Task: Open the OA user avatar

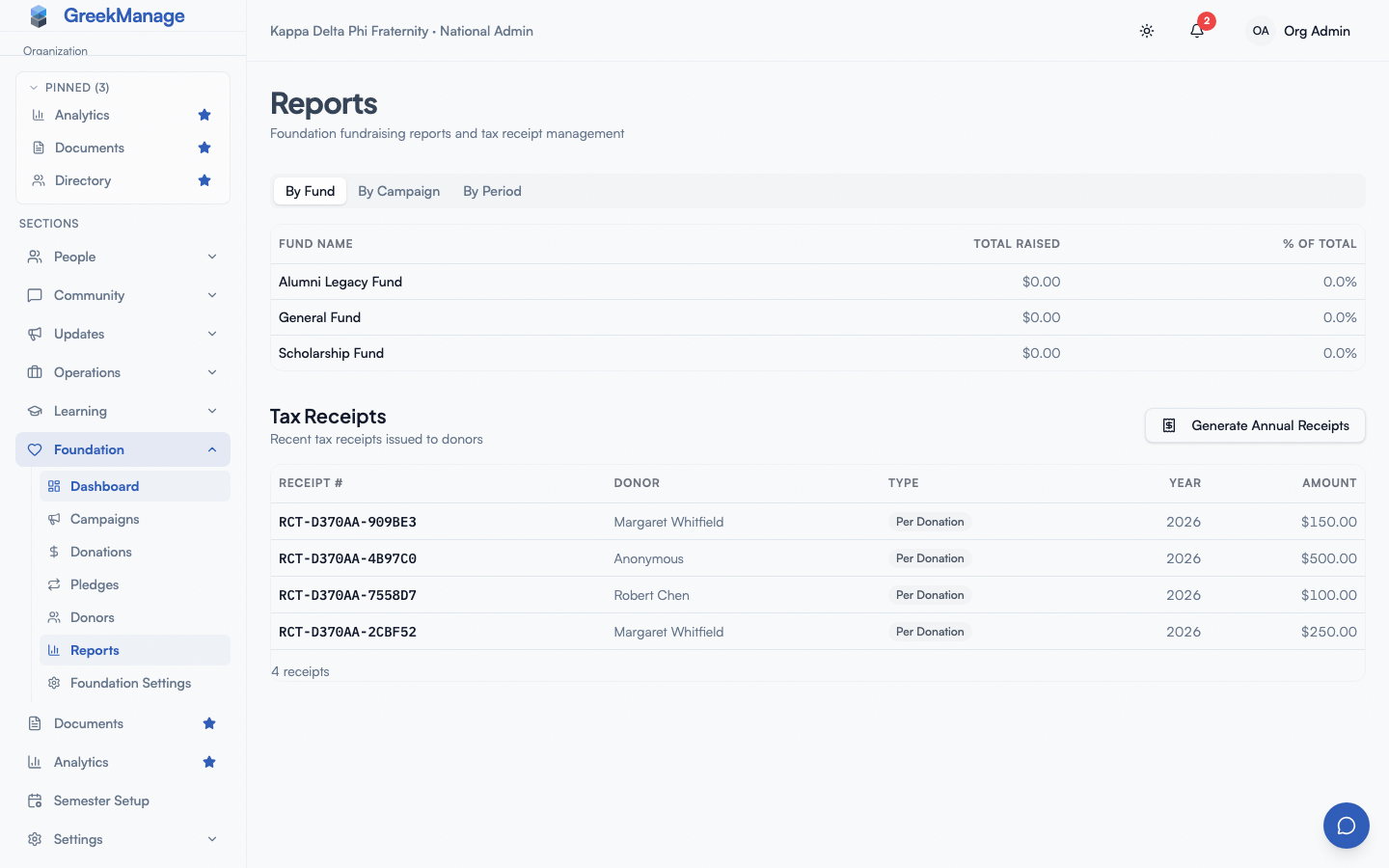Action: [1261, 31]
